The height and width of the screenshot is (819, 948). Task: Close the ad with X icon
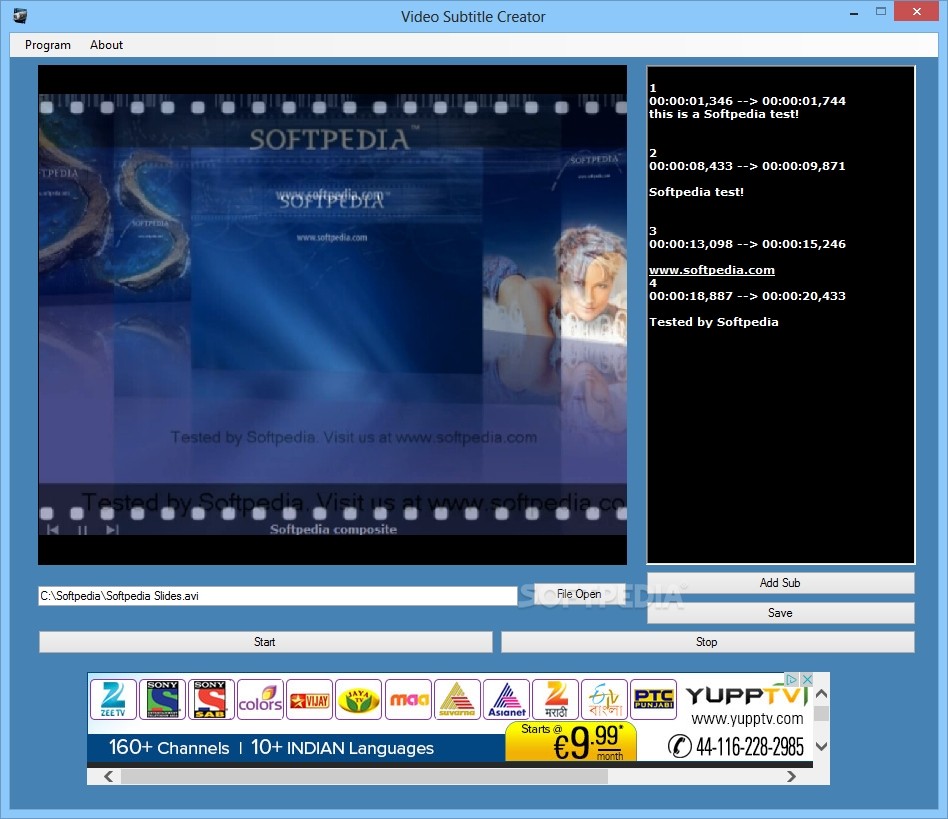[807, 679]
